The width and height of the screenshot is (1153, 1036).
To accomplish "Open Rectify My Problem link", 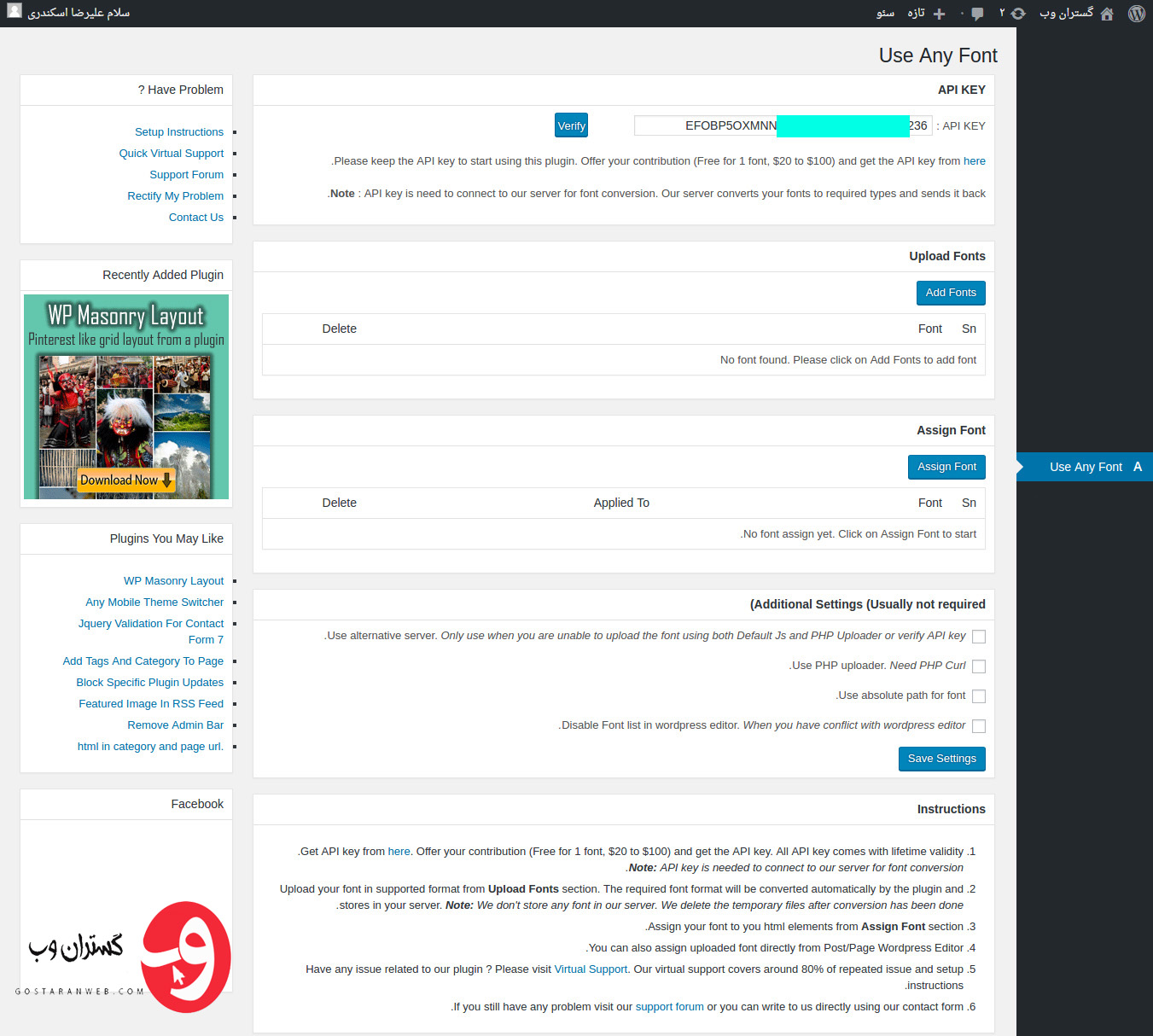I will click(176, 196).
